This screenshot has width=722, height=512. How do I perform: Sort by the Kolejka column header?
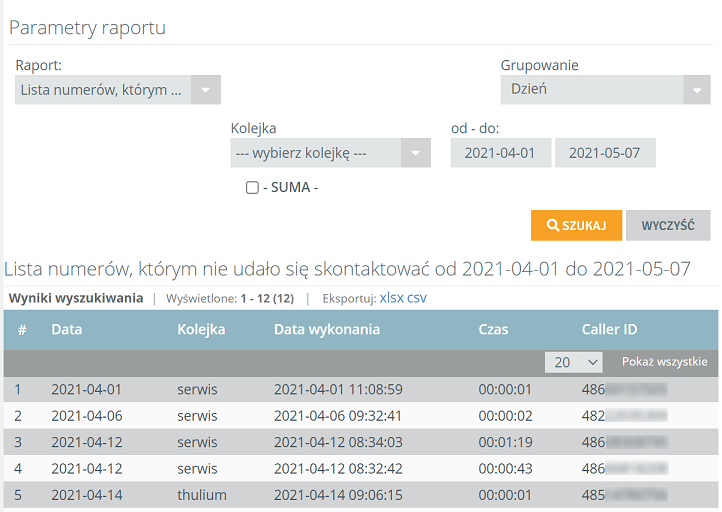pyautogui.click(x=201, y=330)
